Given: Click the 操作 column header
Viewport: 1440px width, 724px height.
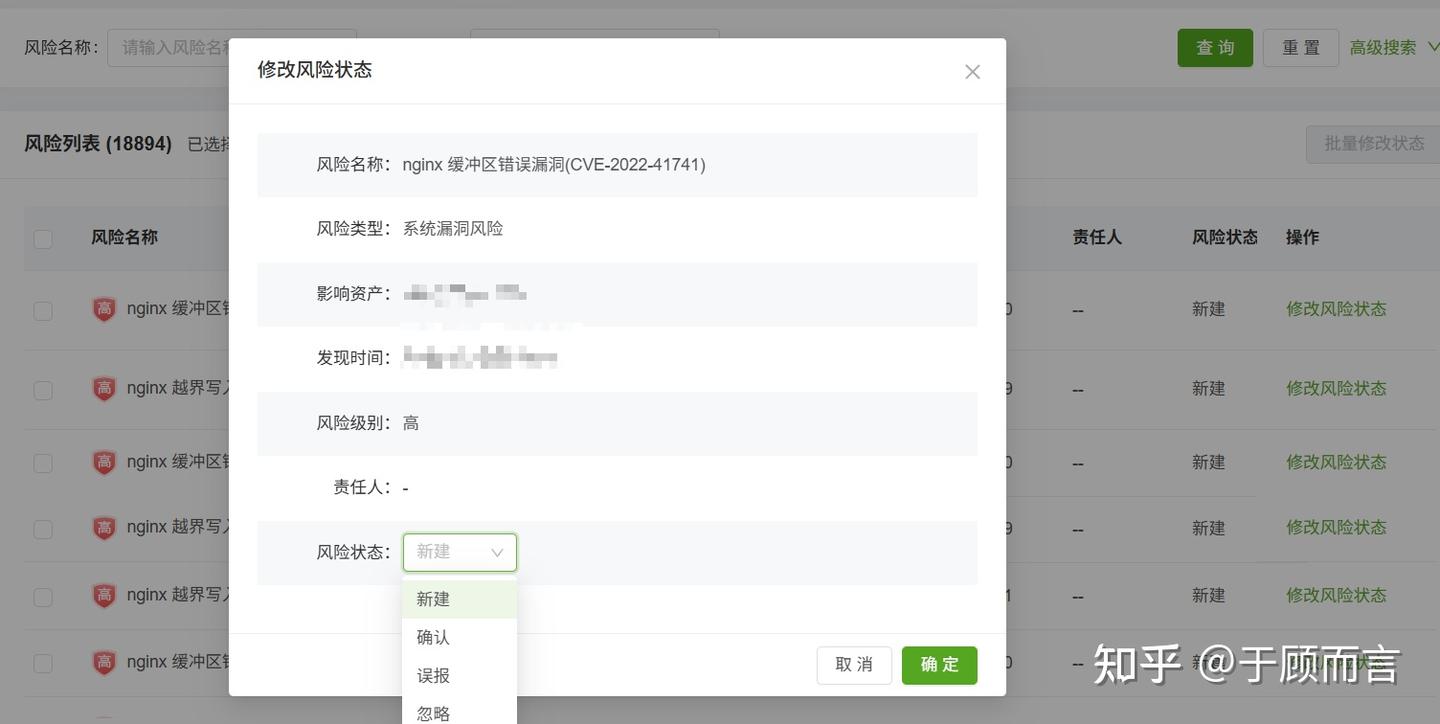Looking at the screenshot, I should click(1302, 237).
